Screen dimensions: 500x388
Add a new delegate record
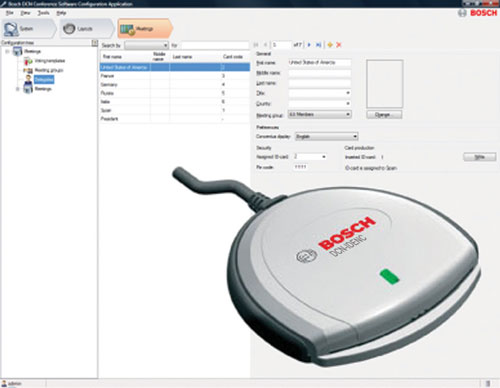point(330,45)
